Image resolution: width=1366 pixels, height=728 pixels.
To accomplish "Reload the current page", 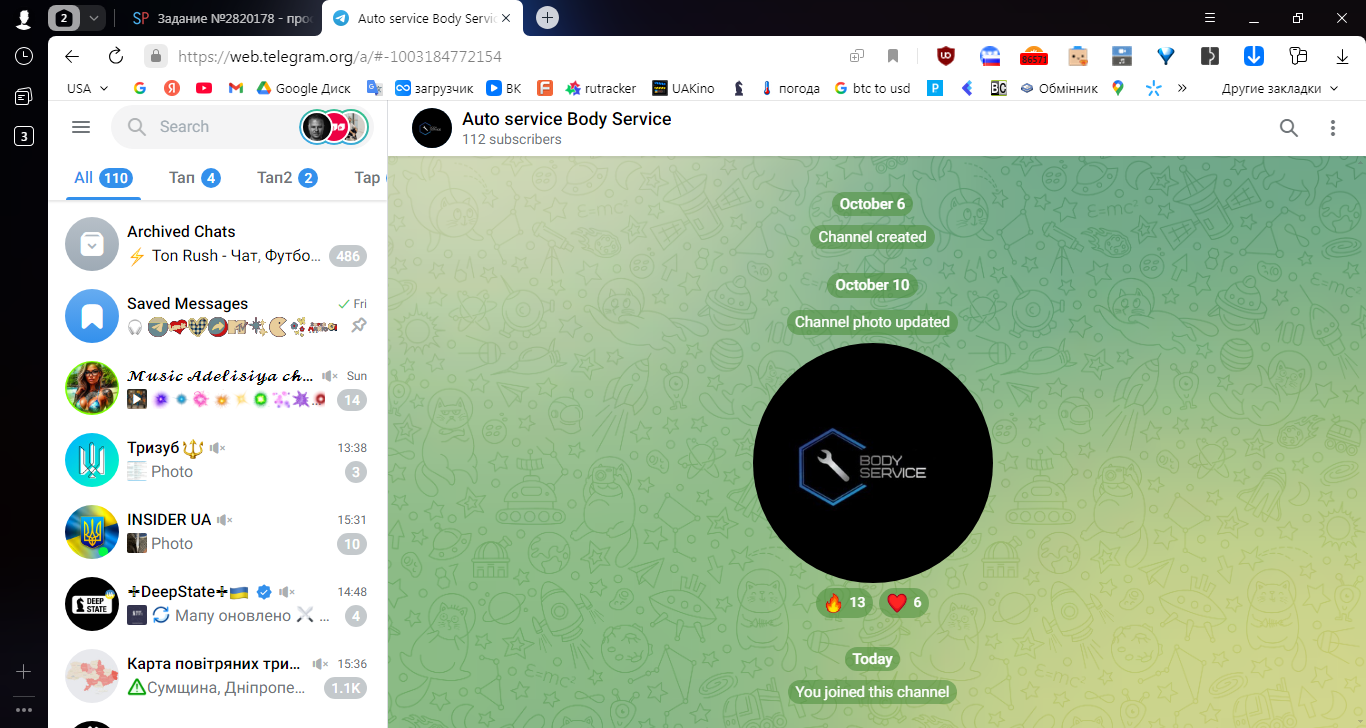I will [115, 56].
